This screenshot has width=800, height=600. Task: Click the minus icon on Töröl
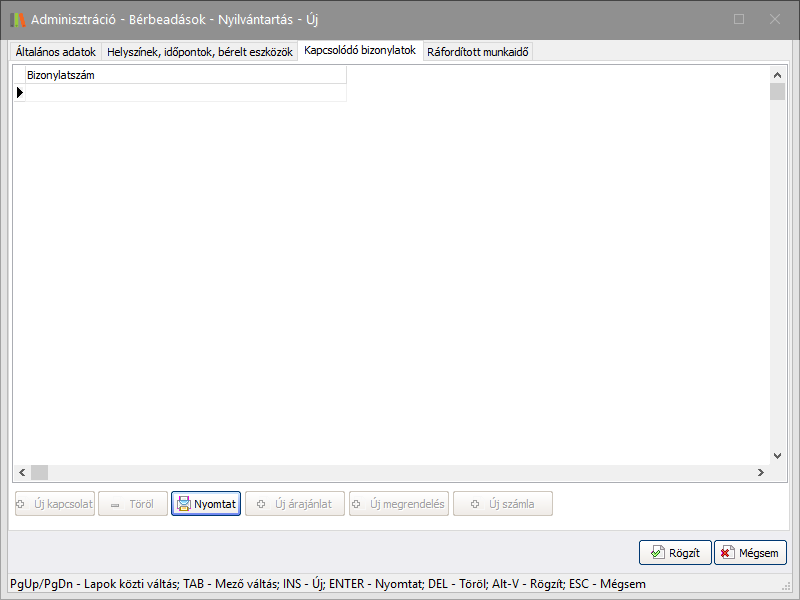click(x=115, y=505)
